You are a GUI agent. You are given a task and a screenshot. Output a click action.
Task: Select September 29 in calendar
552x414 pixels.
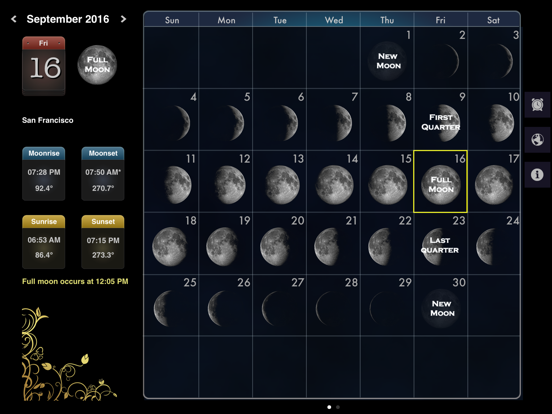(387, 305)
